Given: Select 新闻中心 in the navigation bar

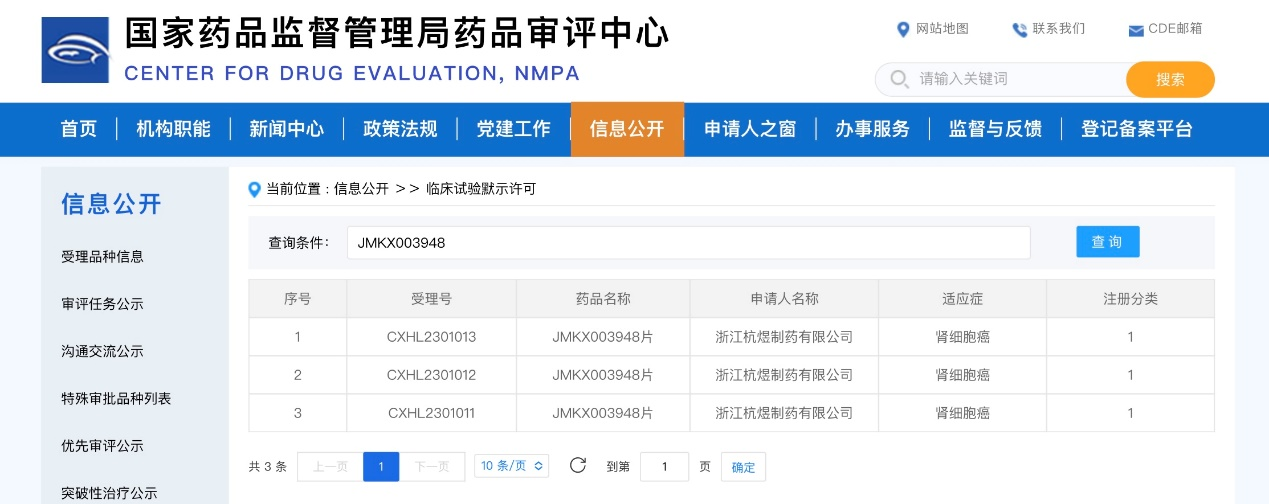Looking at the screenshot, I should tap(286, 129).
